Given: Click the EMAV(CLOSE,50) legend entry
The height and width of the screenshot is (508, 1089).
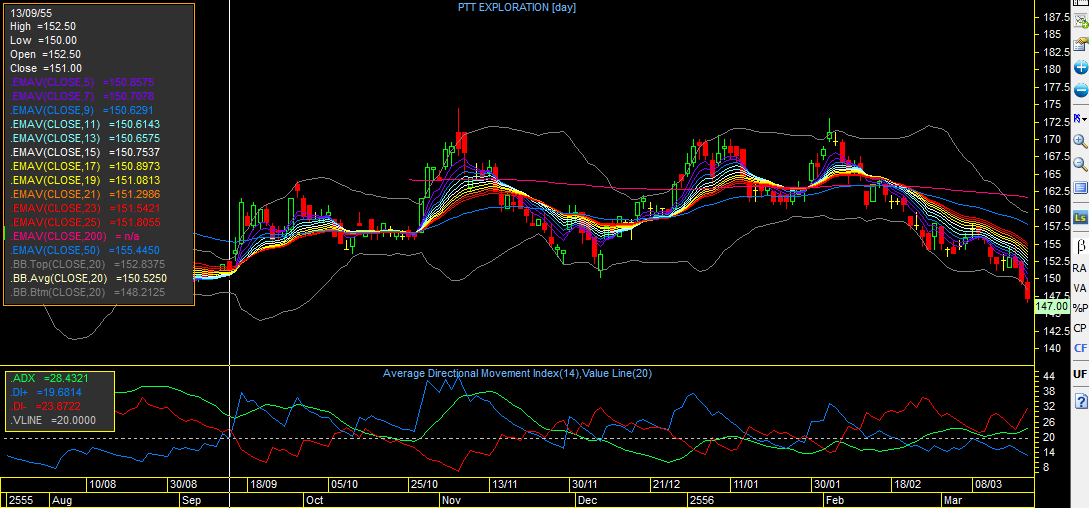Looking at the screenshot, I should click(85, 250).
